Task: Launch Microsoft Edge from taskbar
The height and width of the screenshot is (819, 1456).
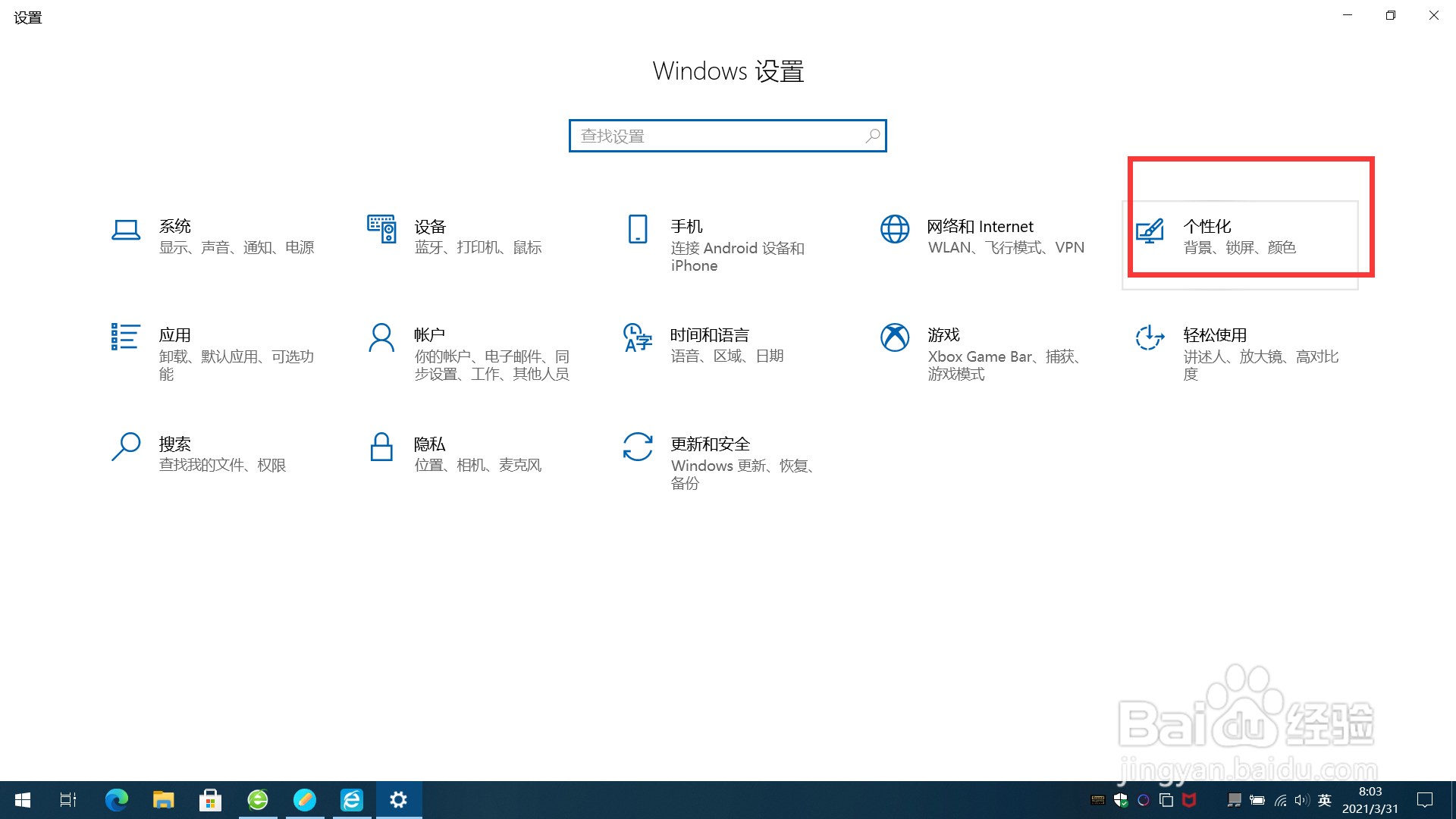Action: [x=116, y=800]
